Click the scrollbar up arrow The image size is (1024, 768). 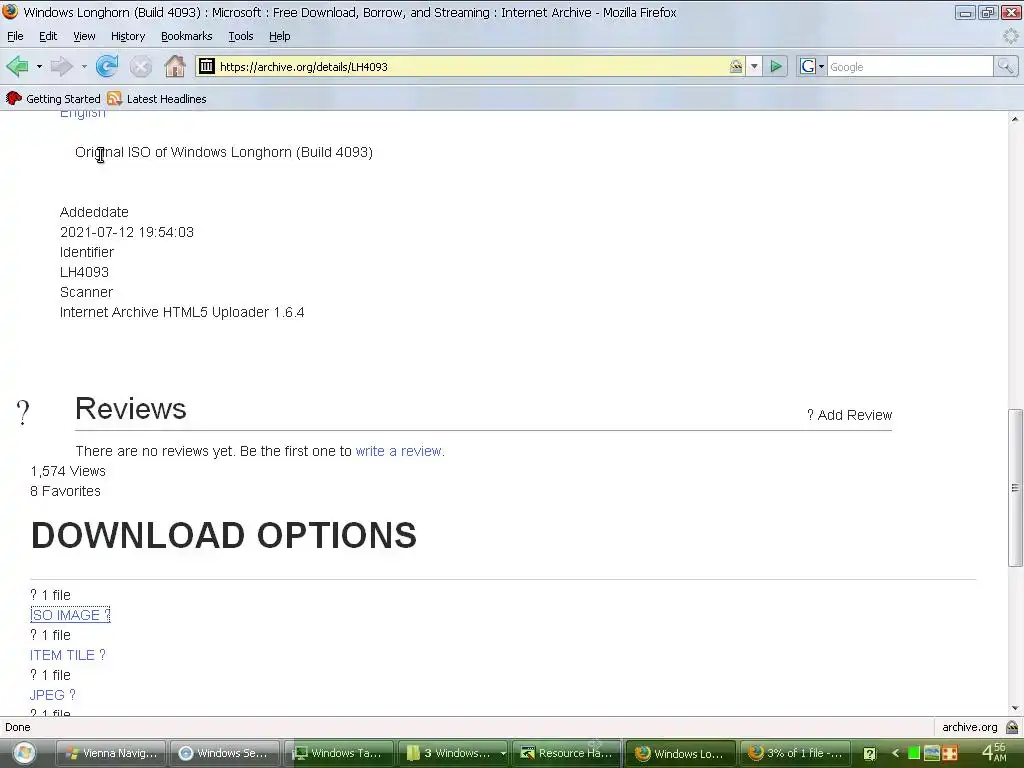(1014, 119)
